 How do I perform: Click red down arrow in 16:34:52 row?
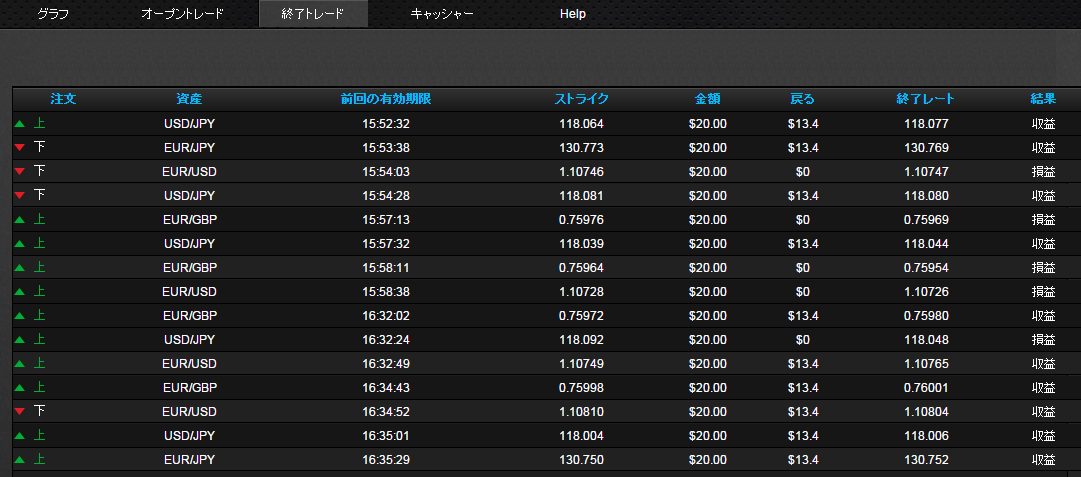20,412
